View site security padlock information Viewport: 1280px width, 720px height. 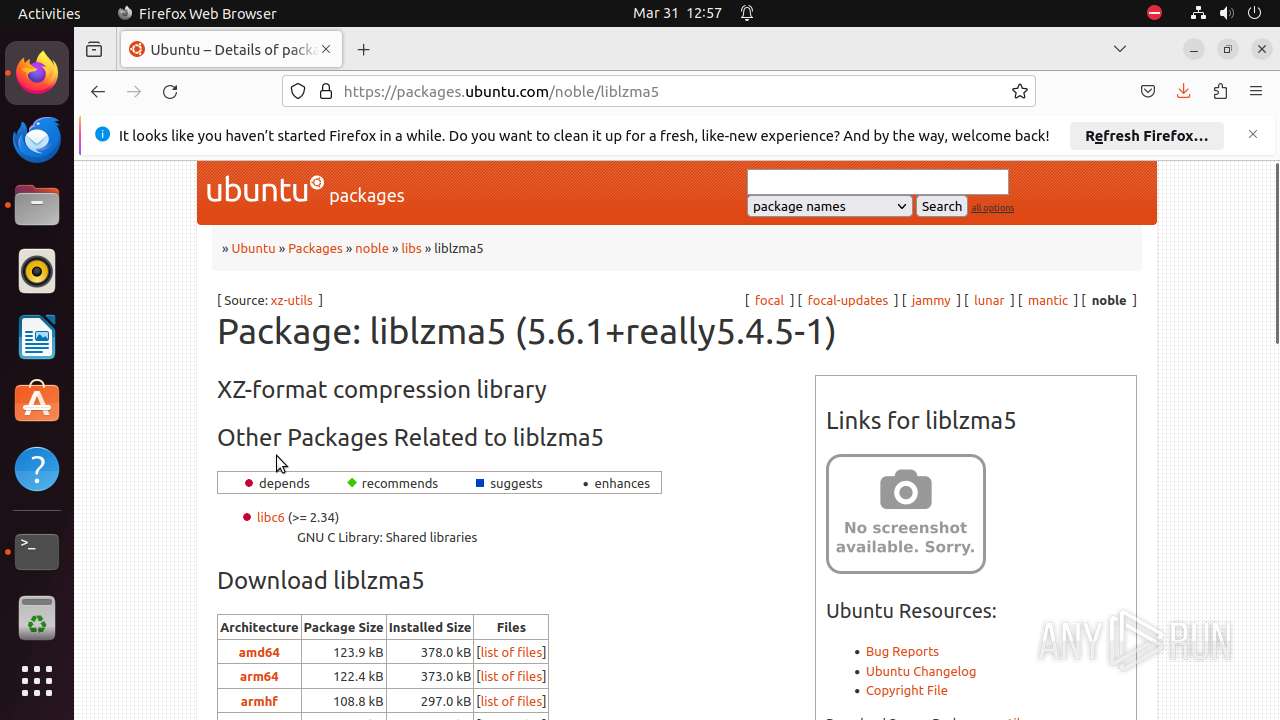pos(325,91)
